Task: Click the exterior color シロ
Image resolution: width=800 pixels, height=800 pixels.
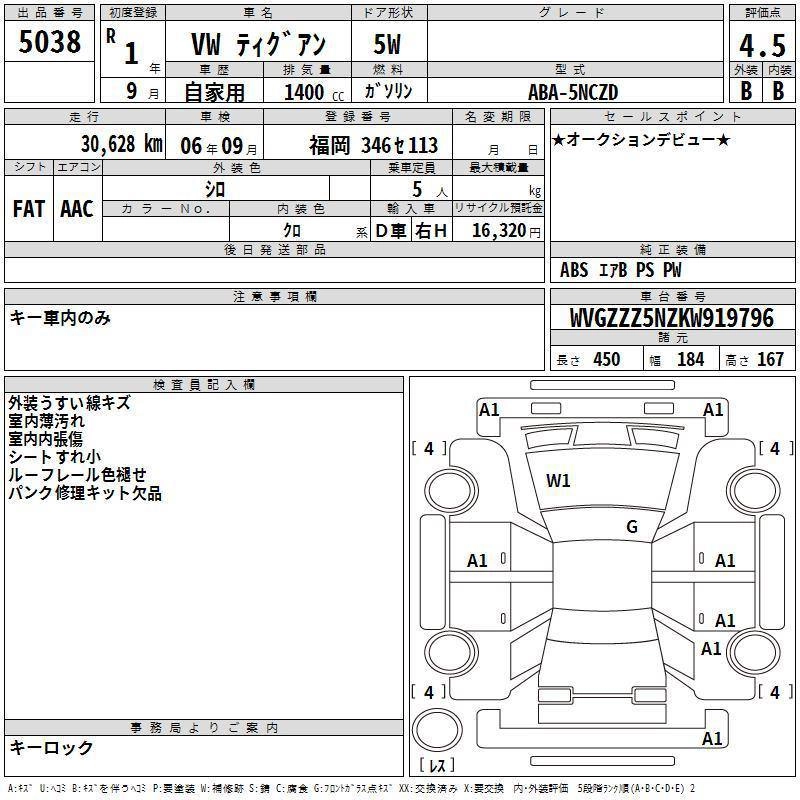Action: [x=215, y=189]
